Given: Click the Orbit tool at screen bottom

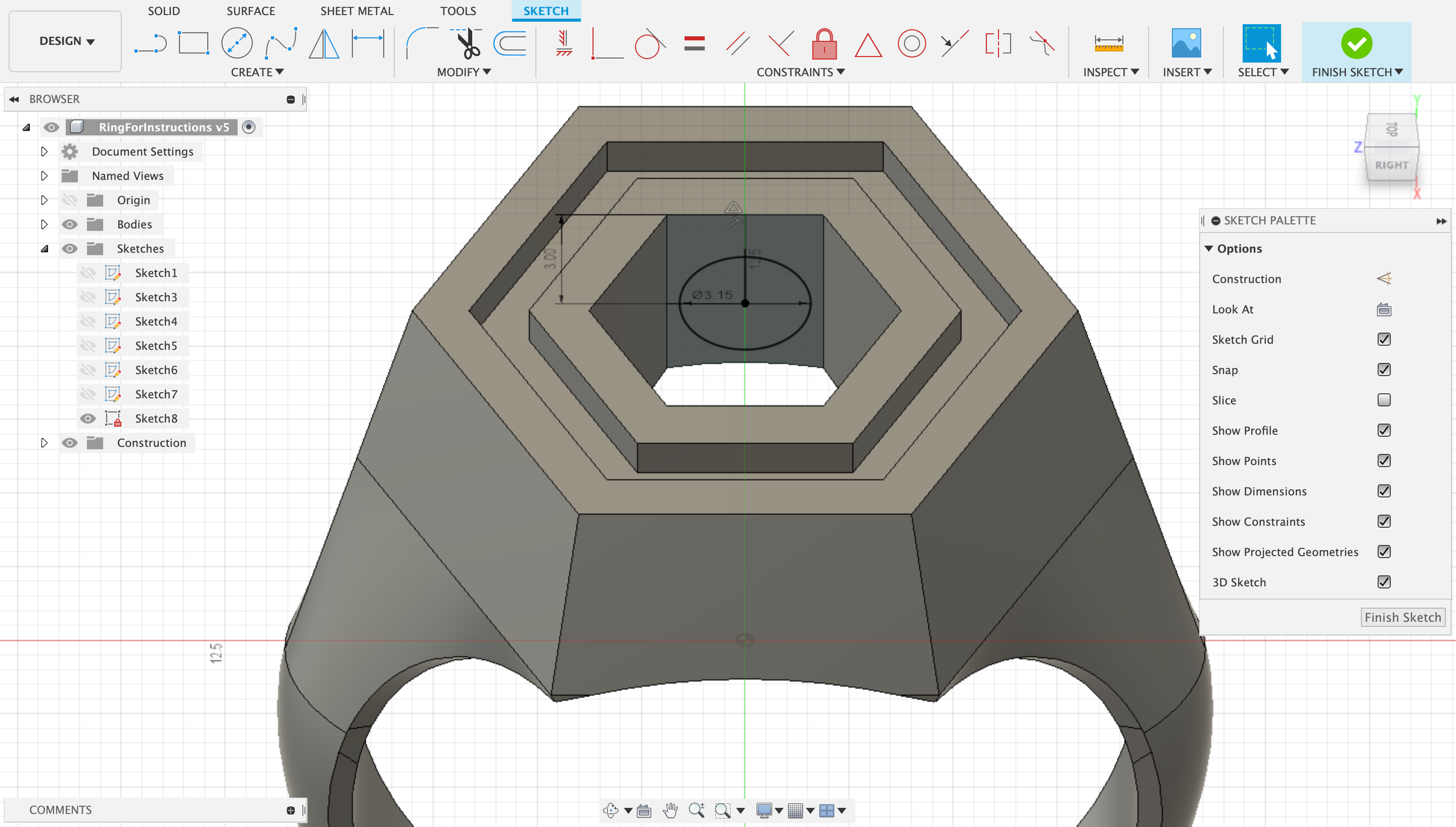Looking at the screenshot, I should click(610, 810).
